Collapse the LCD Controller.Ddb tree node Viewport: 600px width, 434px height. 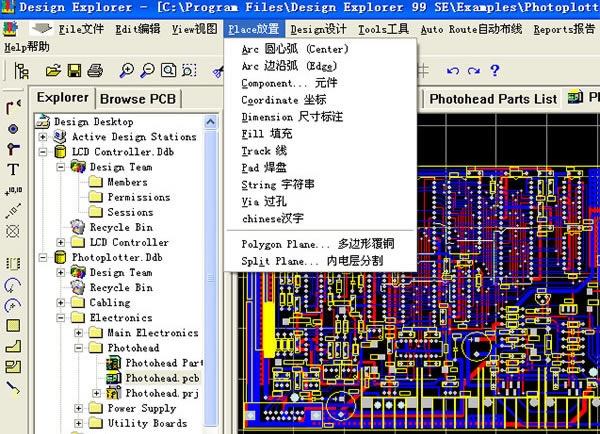[x=44, y=152]
